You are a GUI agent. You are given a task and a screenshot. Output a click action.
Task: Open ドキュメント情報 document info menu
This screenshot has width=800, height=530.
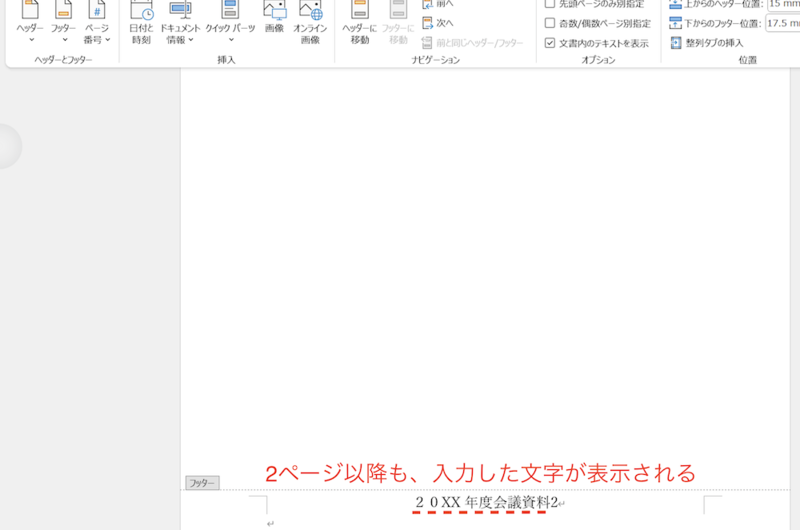tap(180, 22)
